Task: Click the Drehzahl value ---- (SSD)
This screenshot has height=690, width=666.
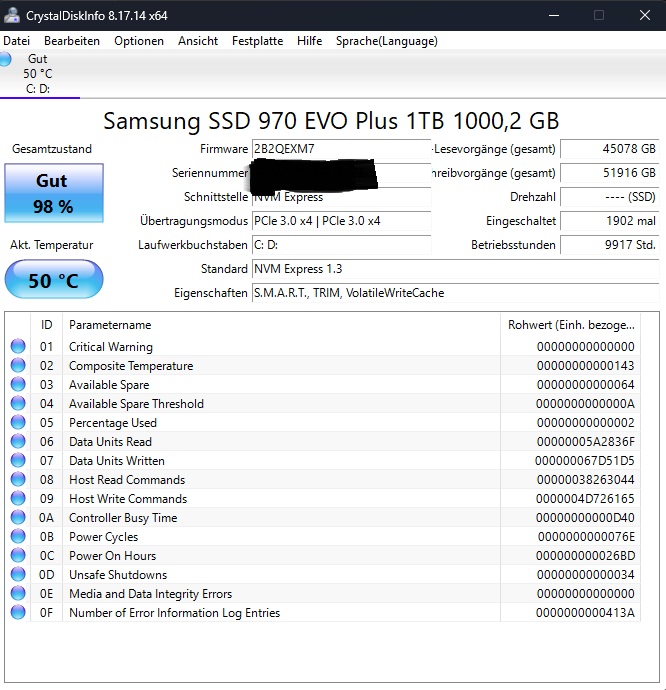Action: pyautogui.click(x=610, y=197)
